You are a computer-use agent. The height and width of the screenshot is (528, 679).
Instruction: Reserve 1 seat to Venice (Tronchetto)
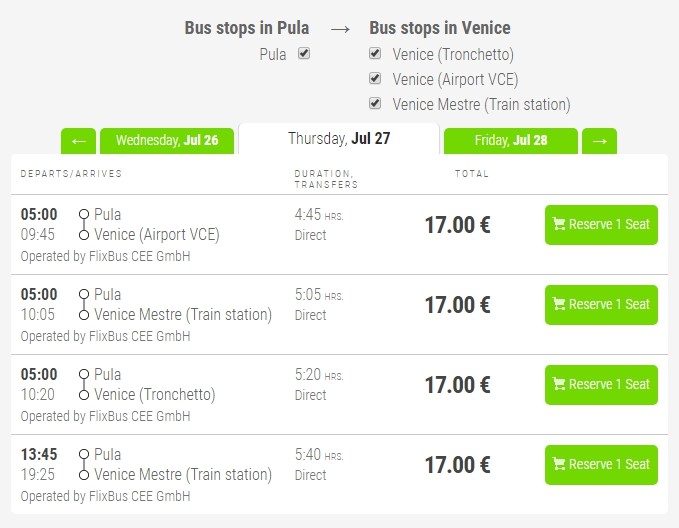click(x=601, y=384)
